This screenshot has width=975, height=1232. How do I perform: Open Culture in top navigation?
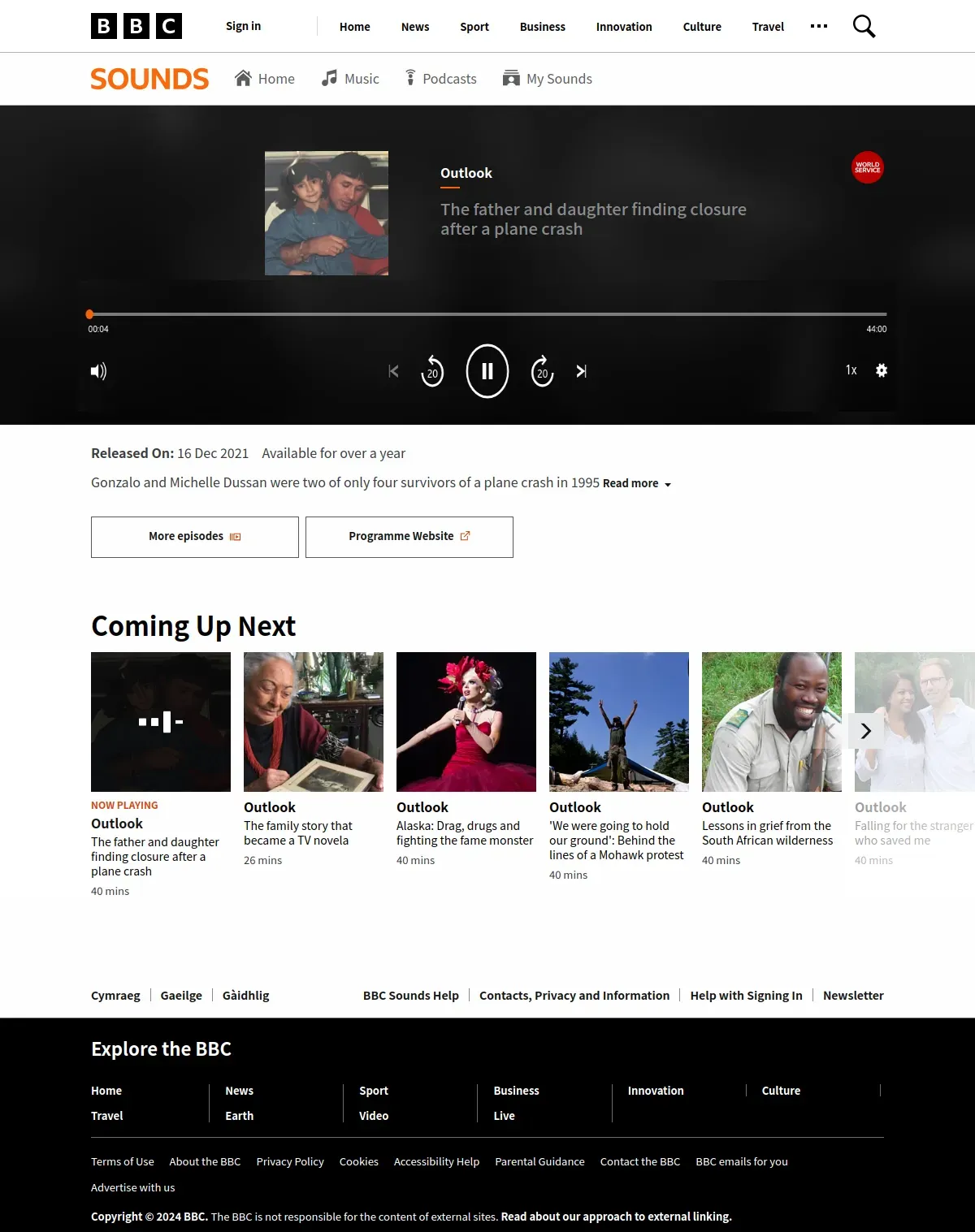(x=702, y=27)
